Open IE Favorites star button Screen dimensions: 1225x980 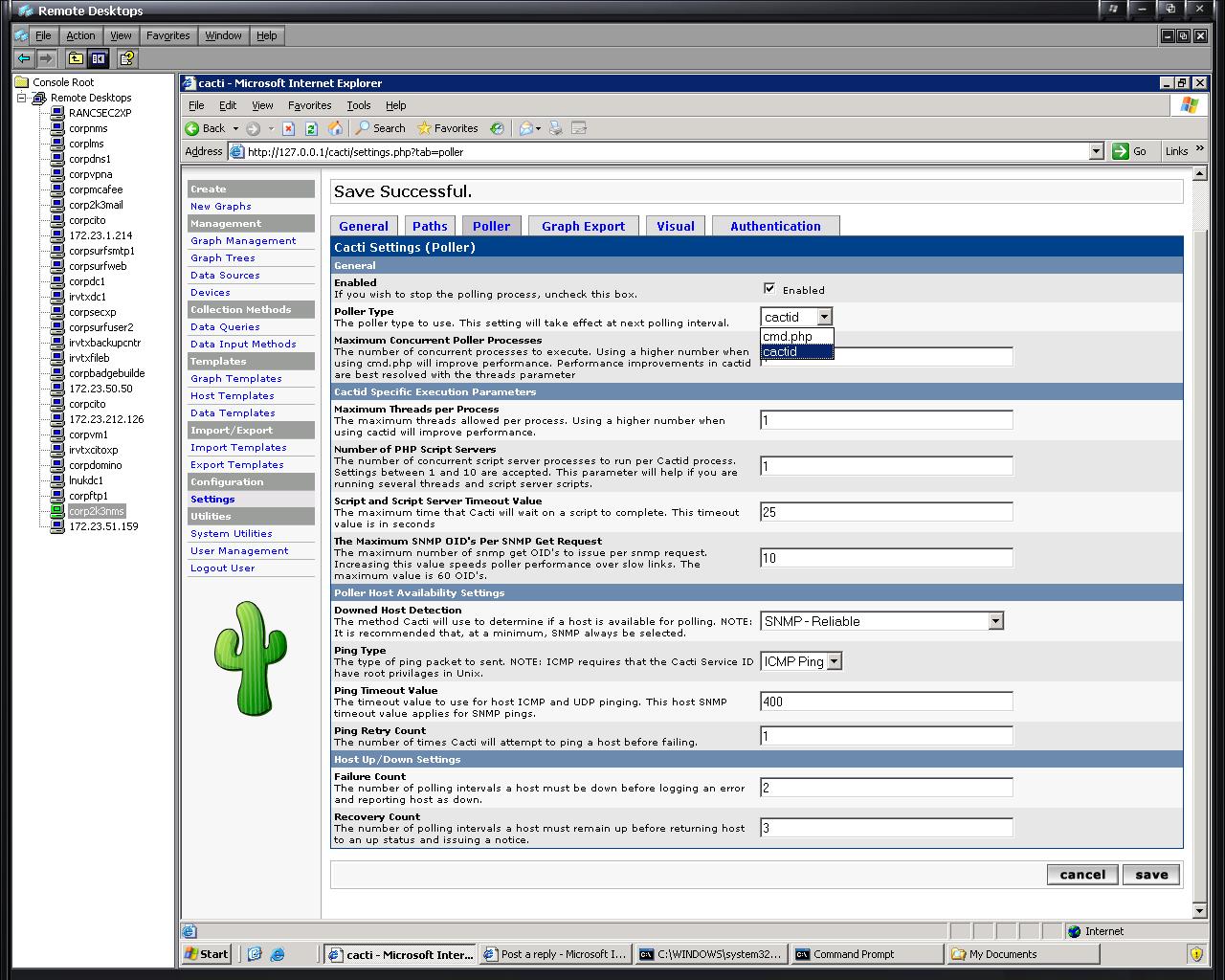[x=447, y=128]
